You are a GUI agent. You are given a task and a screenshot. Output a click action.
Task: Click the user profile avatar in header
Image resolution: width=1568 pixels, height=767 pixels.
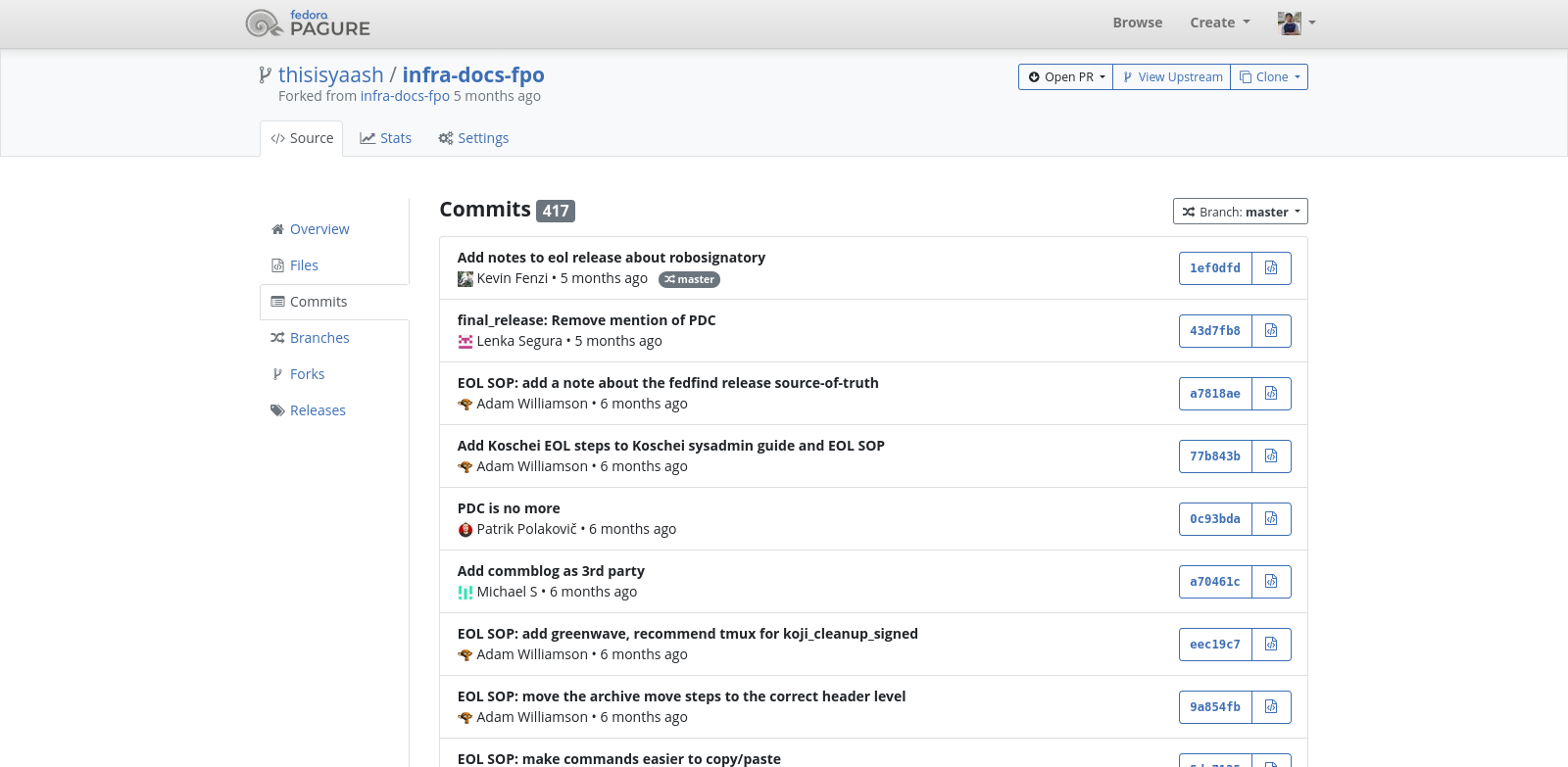pos(1290,23)
